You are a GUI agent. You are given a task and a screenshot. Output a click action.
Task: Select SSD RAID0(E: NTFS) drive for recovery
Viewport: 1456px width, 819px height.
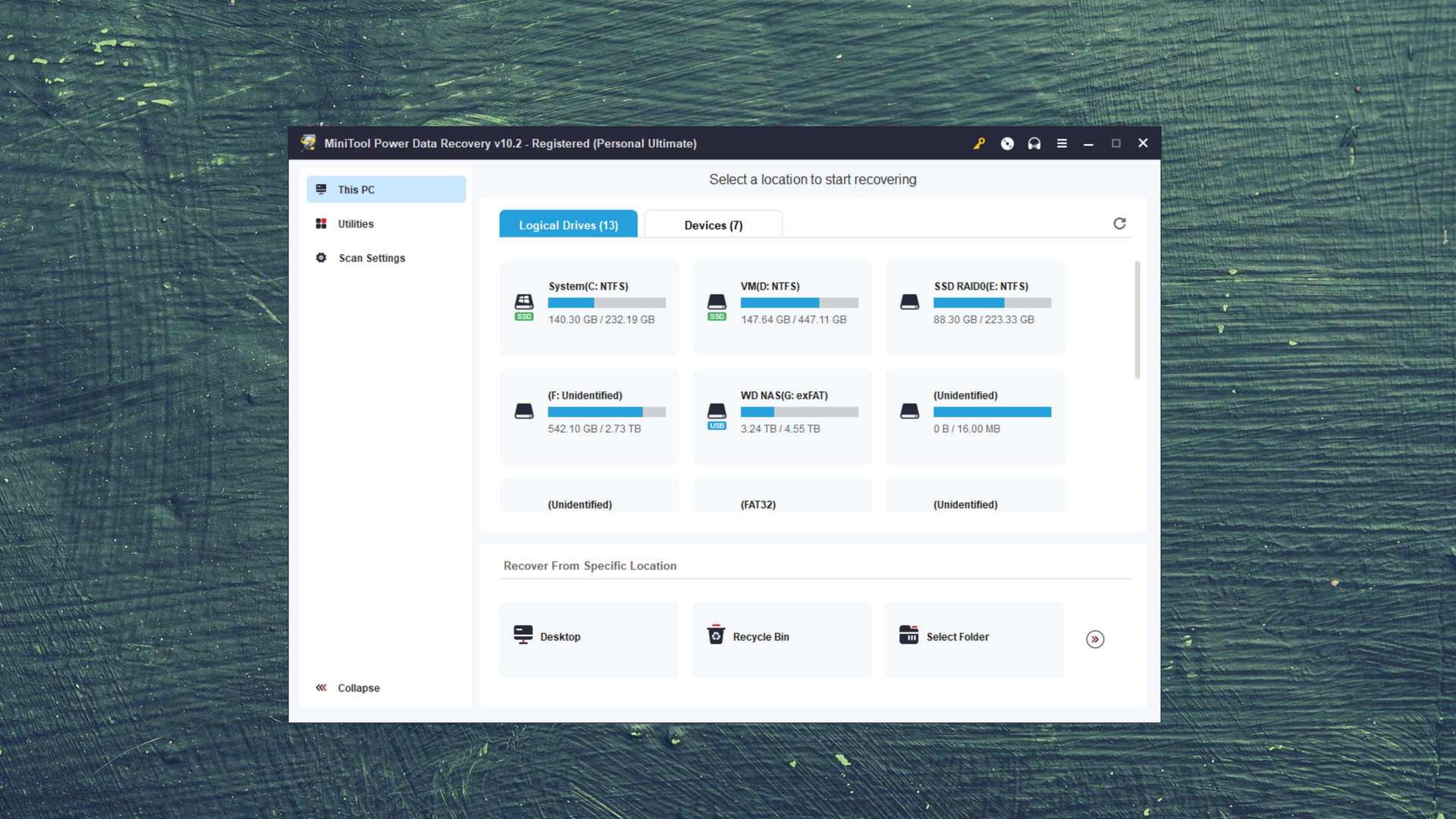[975, 306]
